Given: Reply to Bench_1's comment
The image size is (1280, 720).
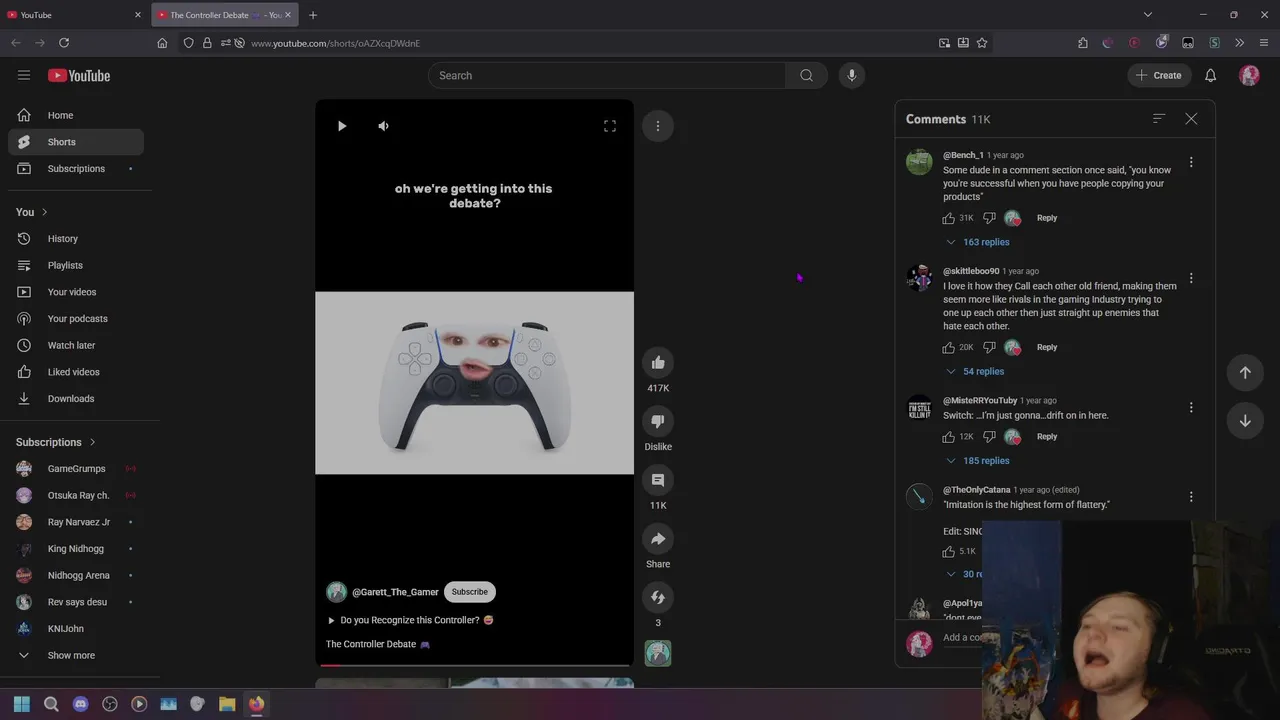Looking at the screenshot, I should tap(1047, 218).
